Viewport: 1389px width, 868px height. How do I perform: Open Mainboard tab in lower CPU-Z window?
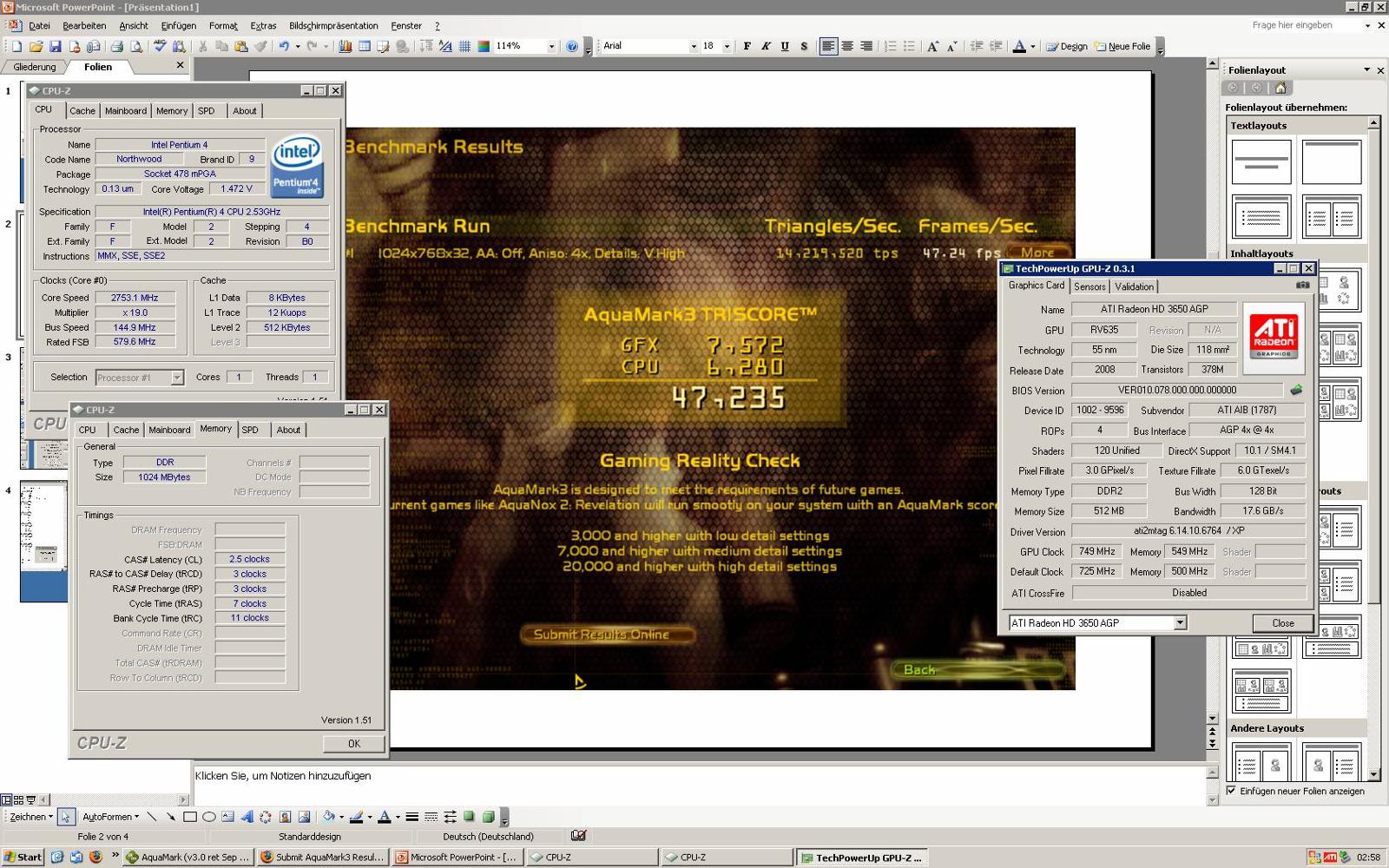click(x=169, y=430)
